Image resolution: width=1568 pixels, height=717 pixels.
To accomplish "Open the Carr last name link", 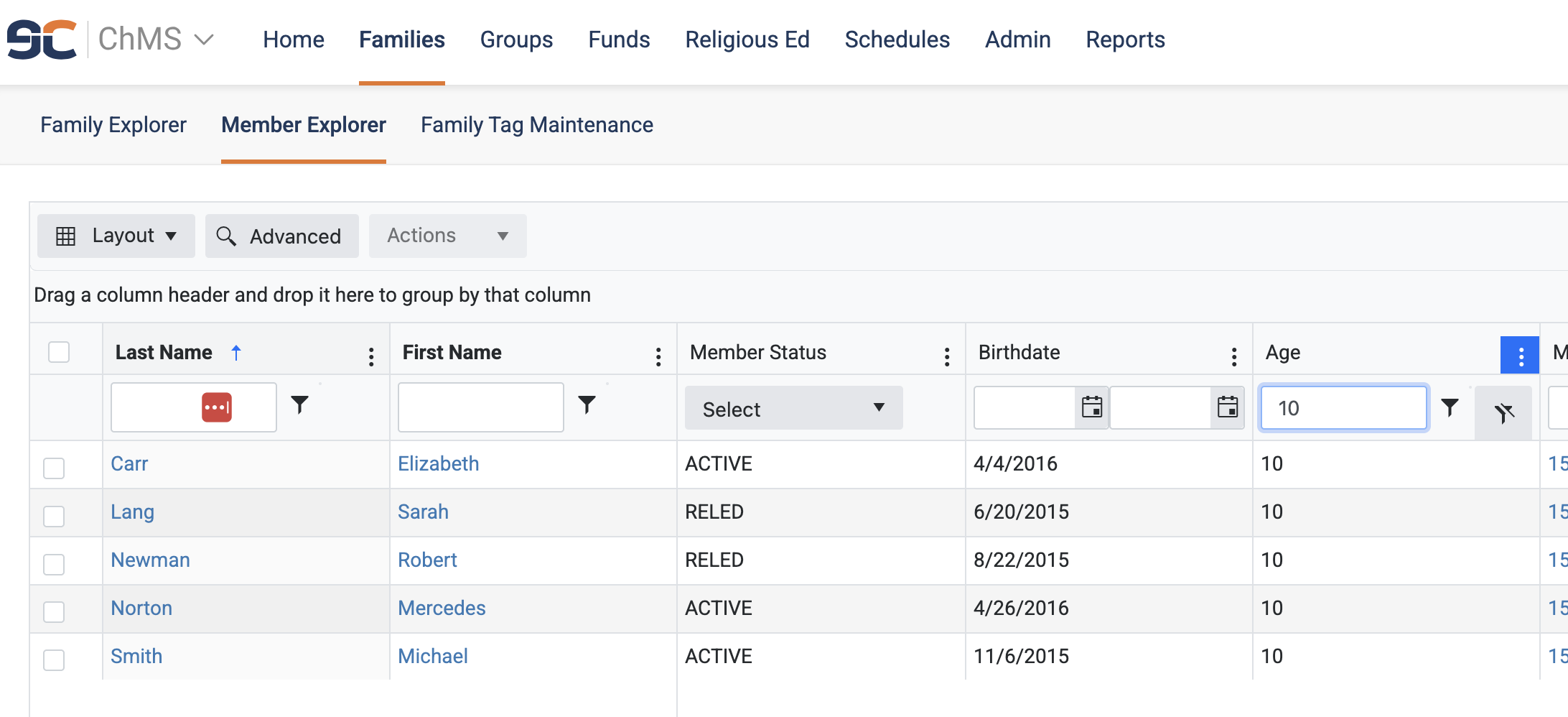I will coord(129,463).
